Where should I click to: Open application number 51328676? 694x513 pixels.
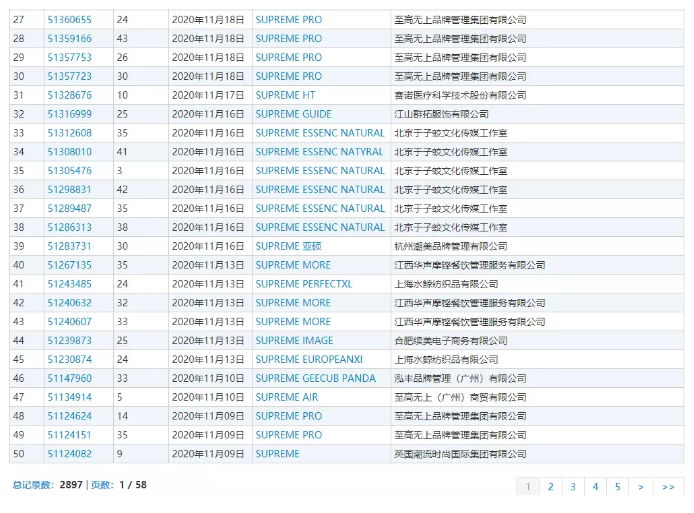point(69,95)
